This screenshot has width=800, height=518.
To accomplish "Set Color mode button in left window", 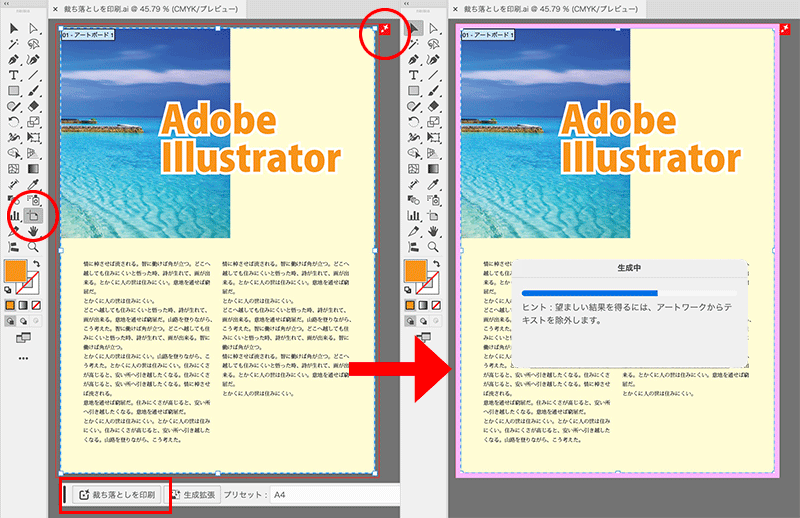I will pyautogui.click(x=10, y=305).
